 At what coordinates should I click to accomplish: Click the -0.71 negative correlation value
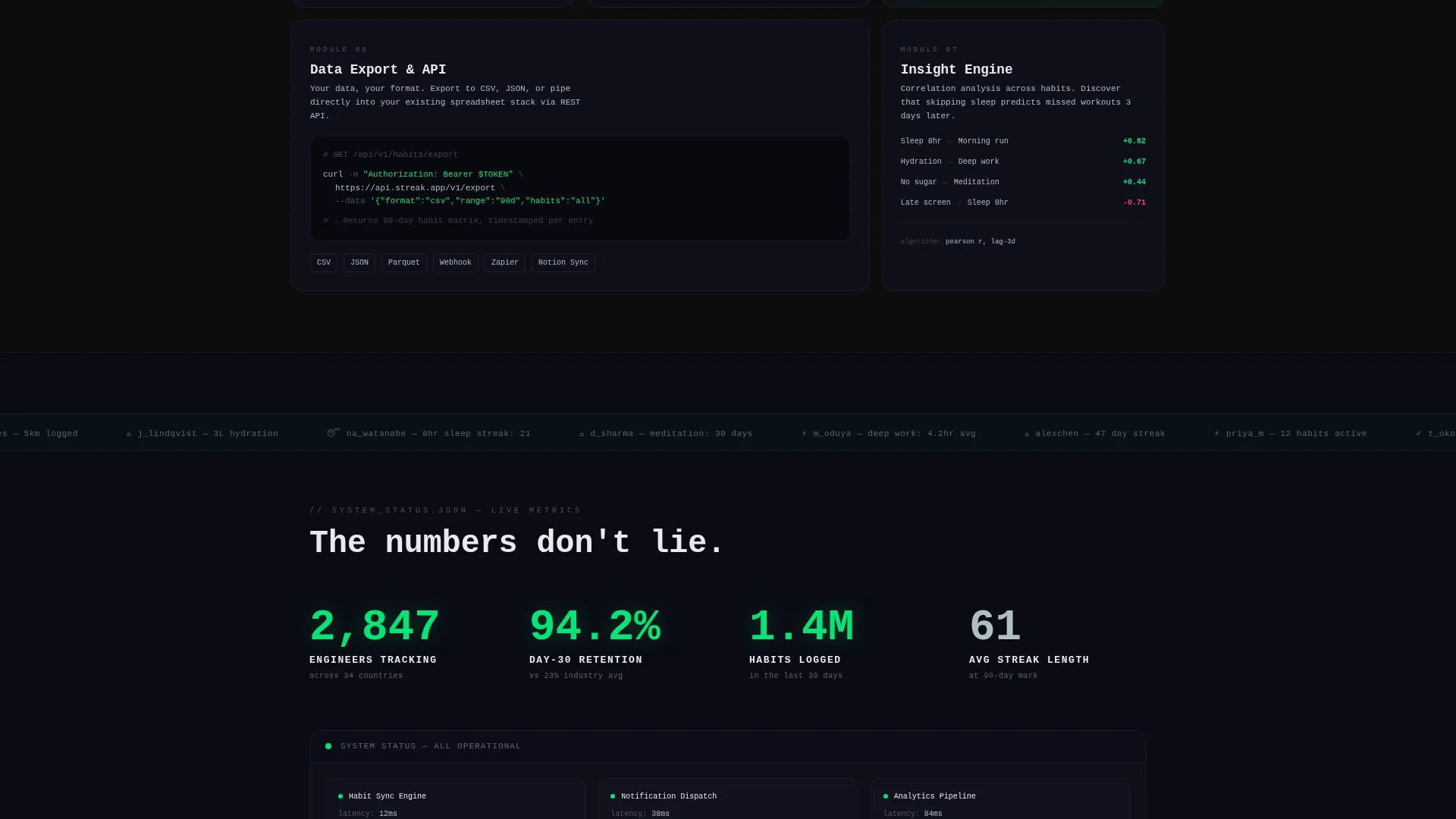(1134, 202)
